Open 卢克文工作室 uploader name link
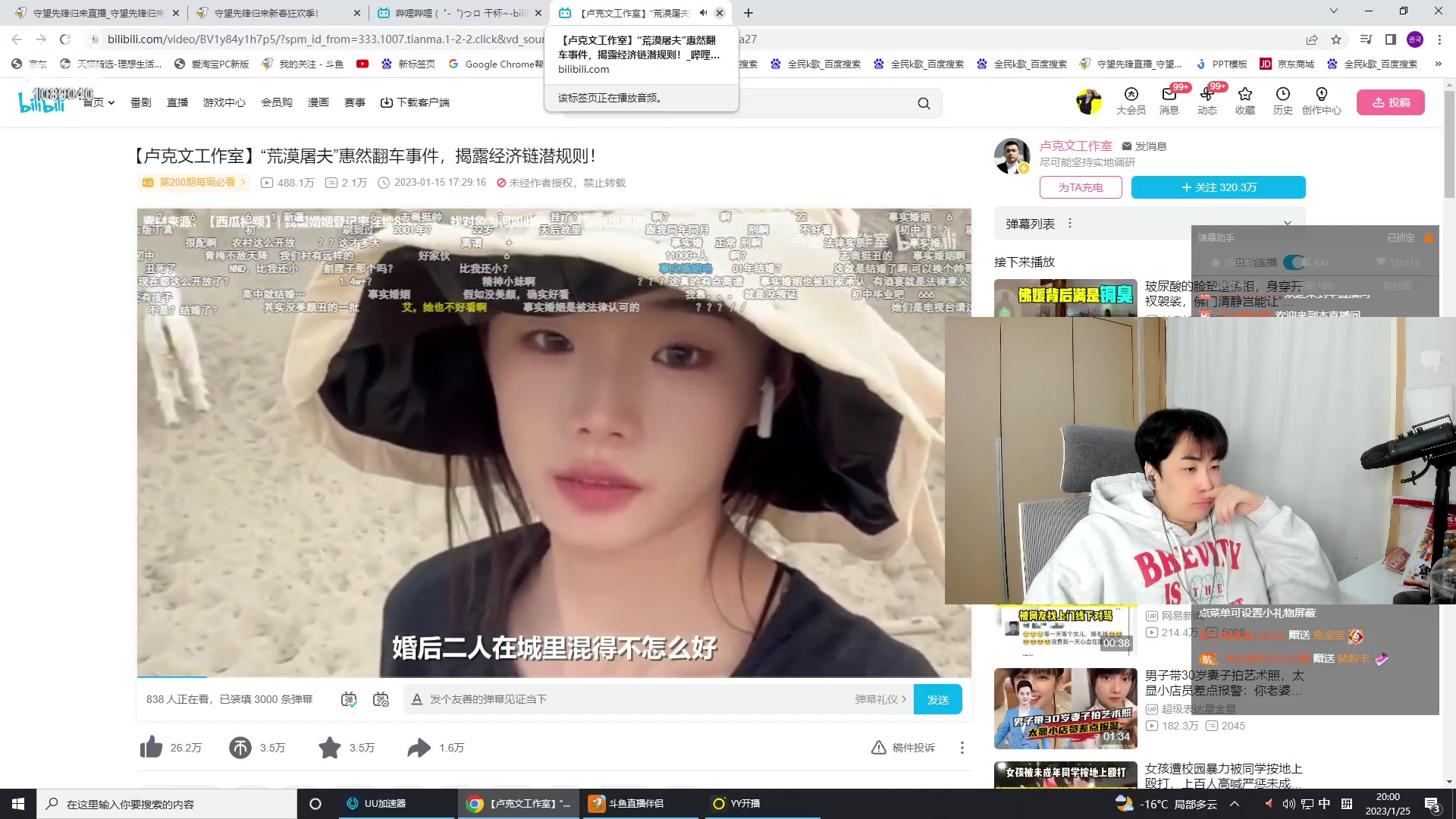This screenshot has width=1456, height=819. pos(1075,146)
